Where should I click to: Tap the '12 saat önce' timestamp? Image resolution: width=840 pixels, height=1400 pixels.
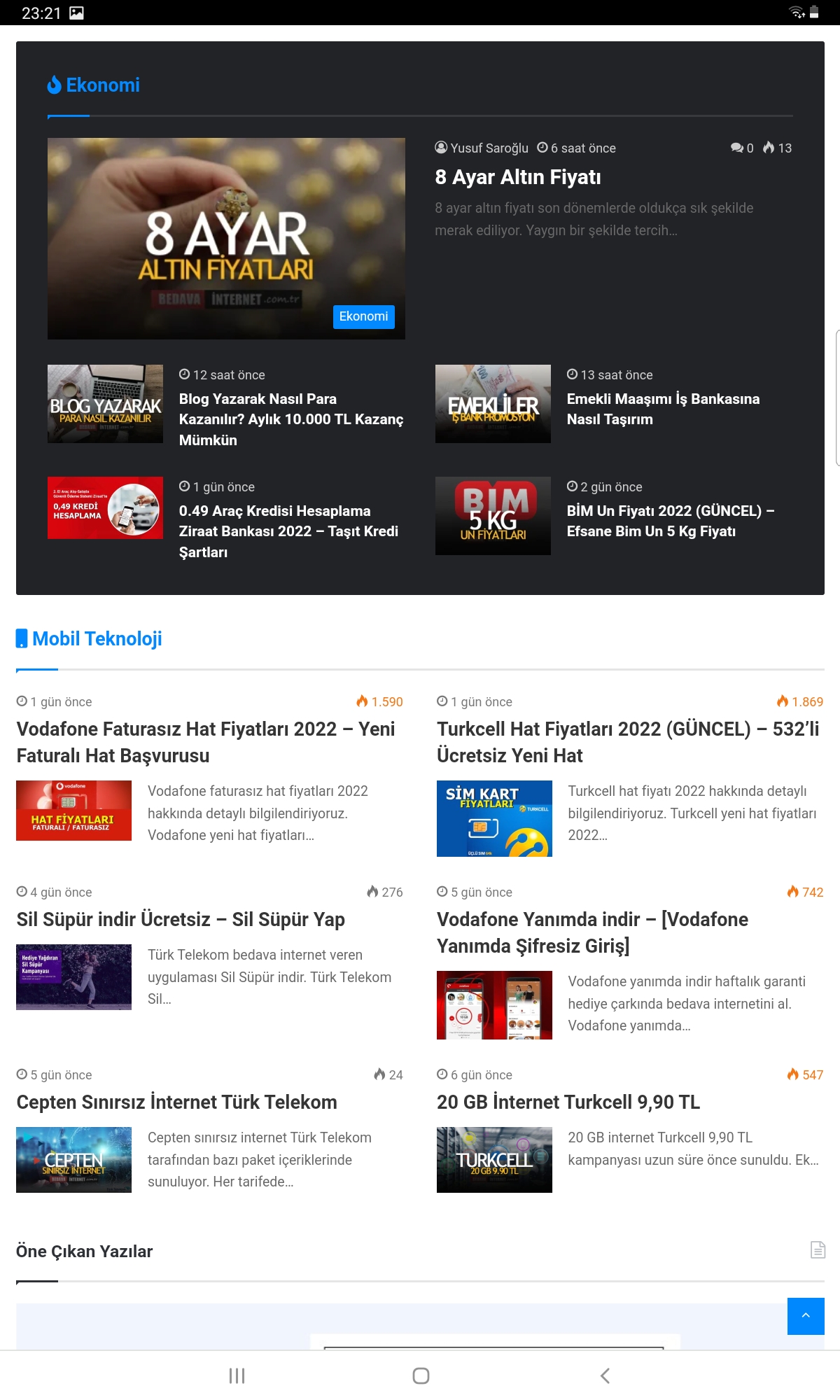point(229,375)
